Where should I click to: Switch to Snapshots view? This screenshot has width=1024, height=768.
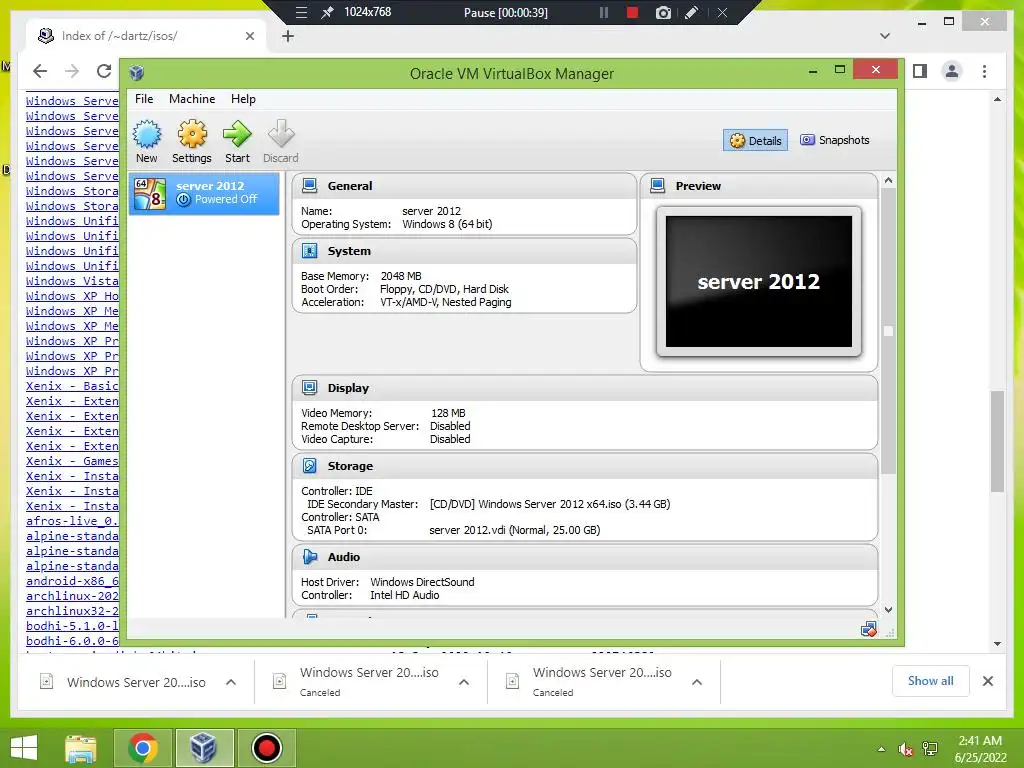[835, 140]
